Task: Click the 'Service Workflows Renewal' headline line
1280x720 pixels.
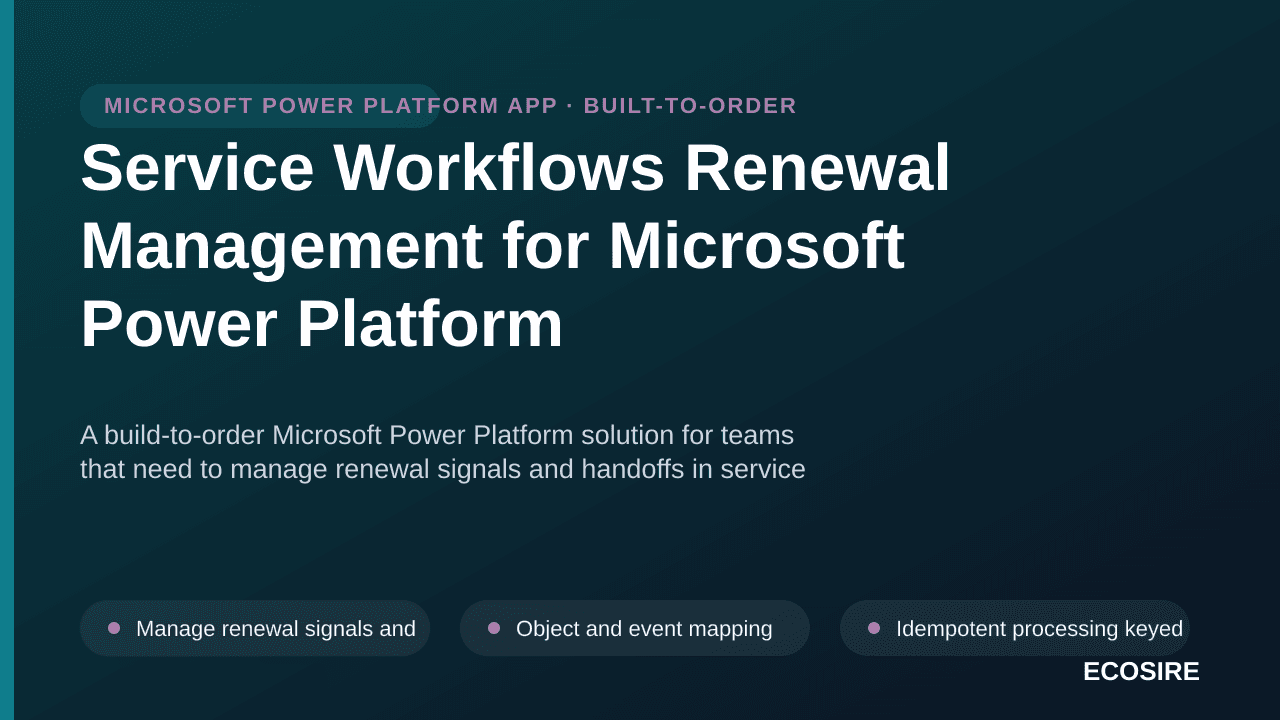Action: [x=516, y=167]
